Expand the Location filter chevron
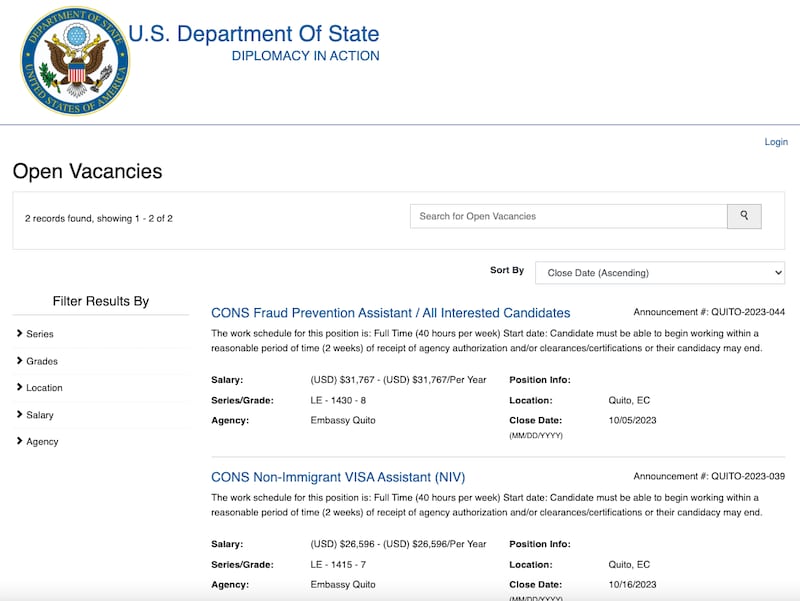800x601 pixels. tap(19, 387)
